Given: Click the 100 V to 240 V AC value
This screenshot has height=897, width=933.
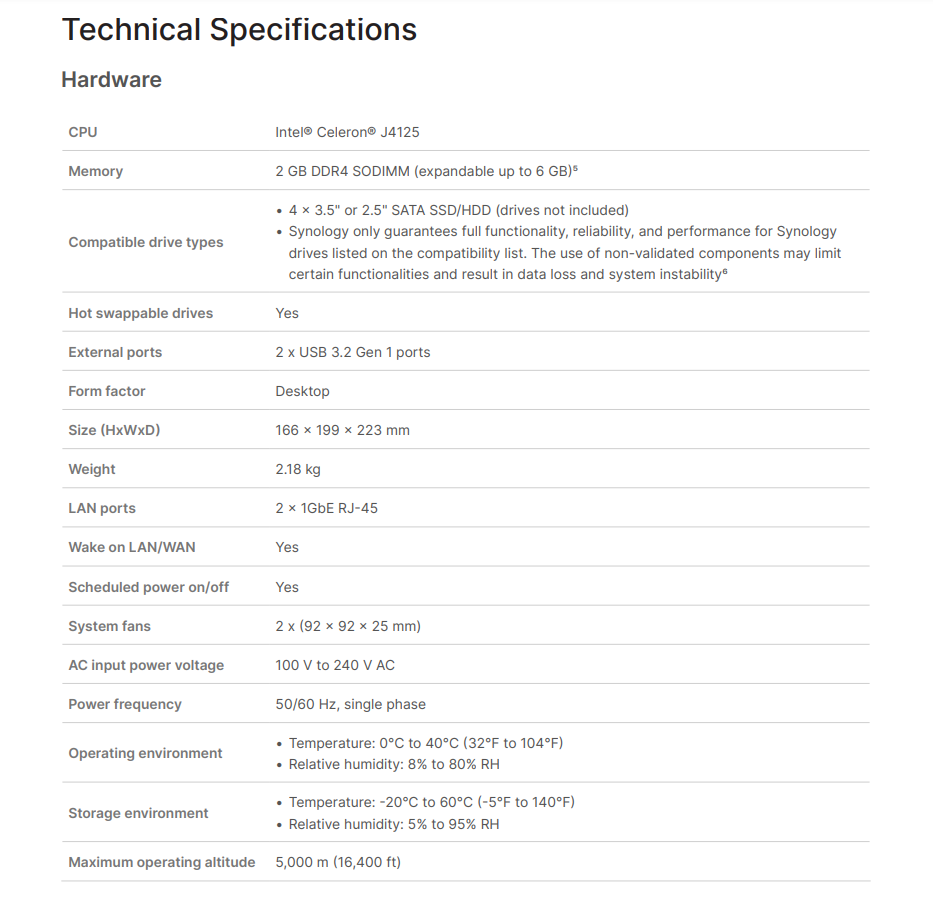Looking at the screenshot, I should (335, 665).
